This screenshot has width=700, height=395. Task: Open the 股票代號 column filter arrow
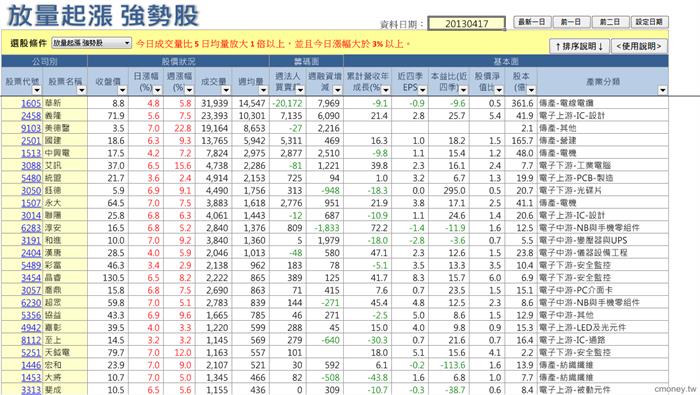tap(37, 90)
